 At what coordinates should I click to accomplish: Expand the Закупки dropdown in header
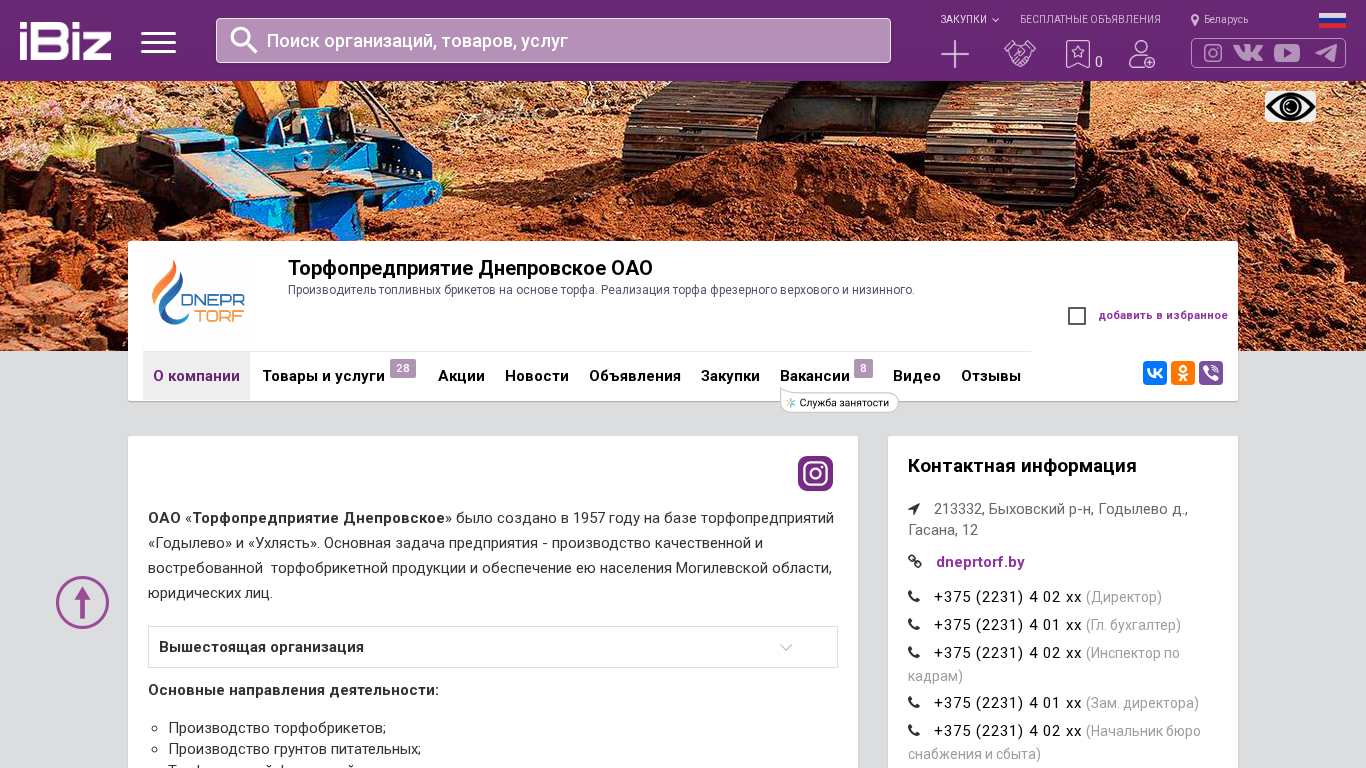[969, 19]
